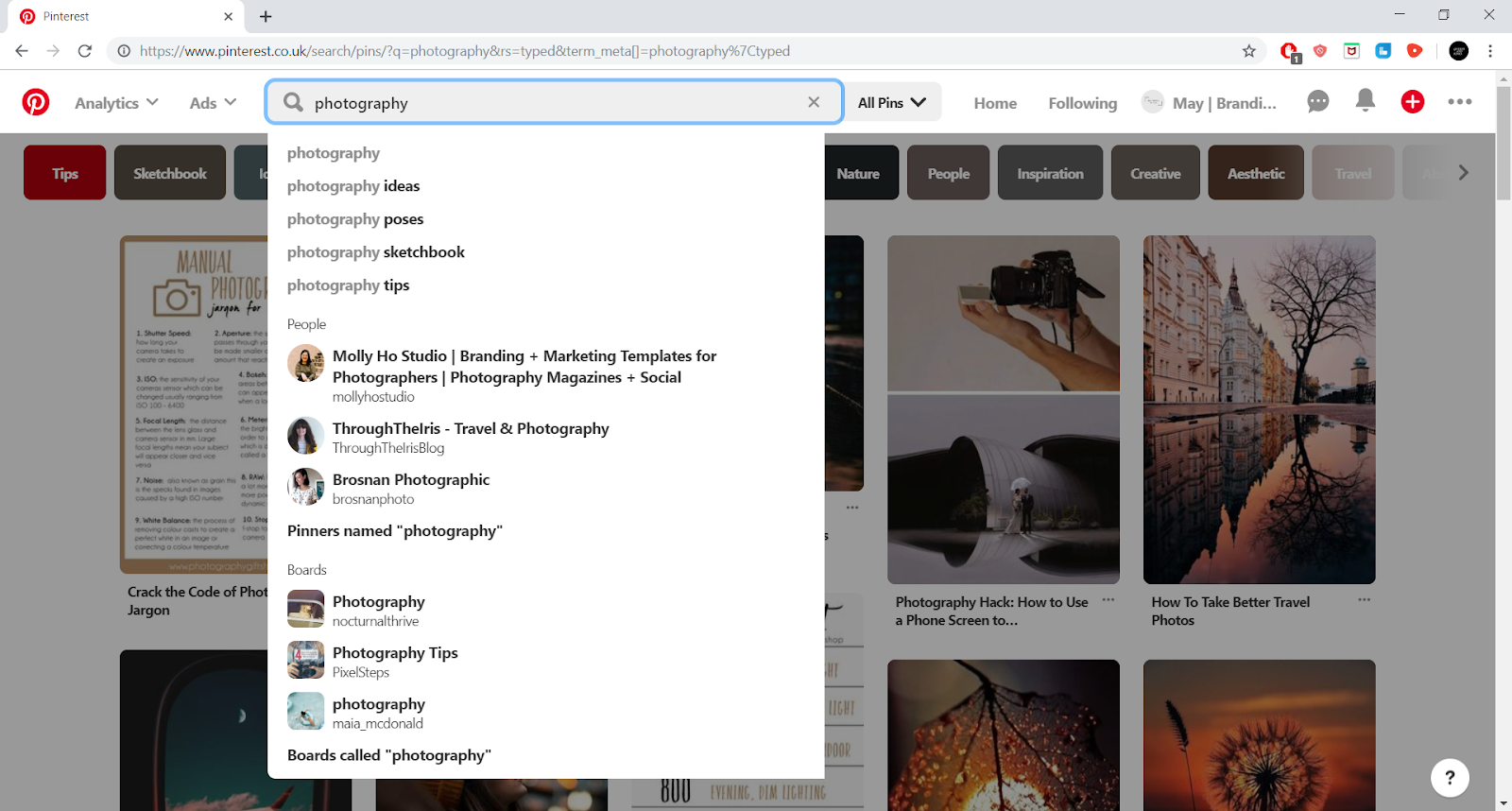Select the Nature filter chip

[861, 172]
